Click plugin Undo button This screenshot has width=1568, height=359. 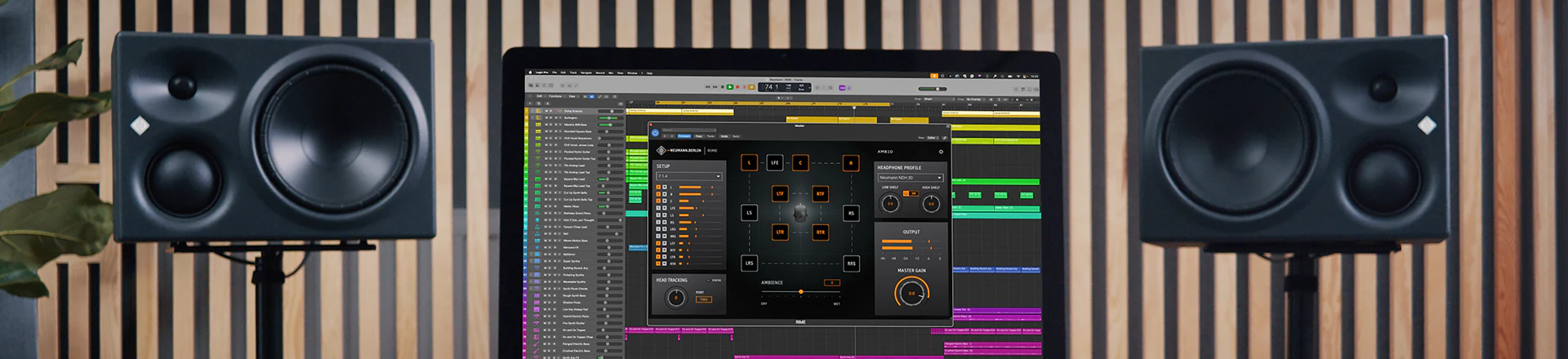tap(724, 136)
